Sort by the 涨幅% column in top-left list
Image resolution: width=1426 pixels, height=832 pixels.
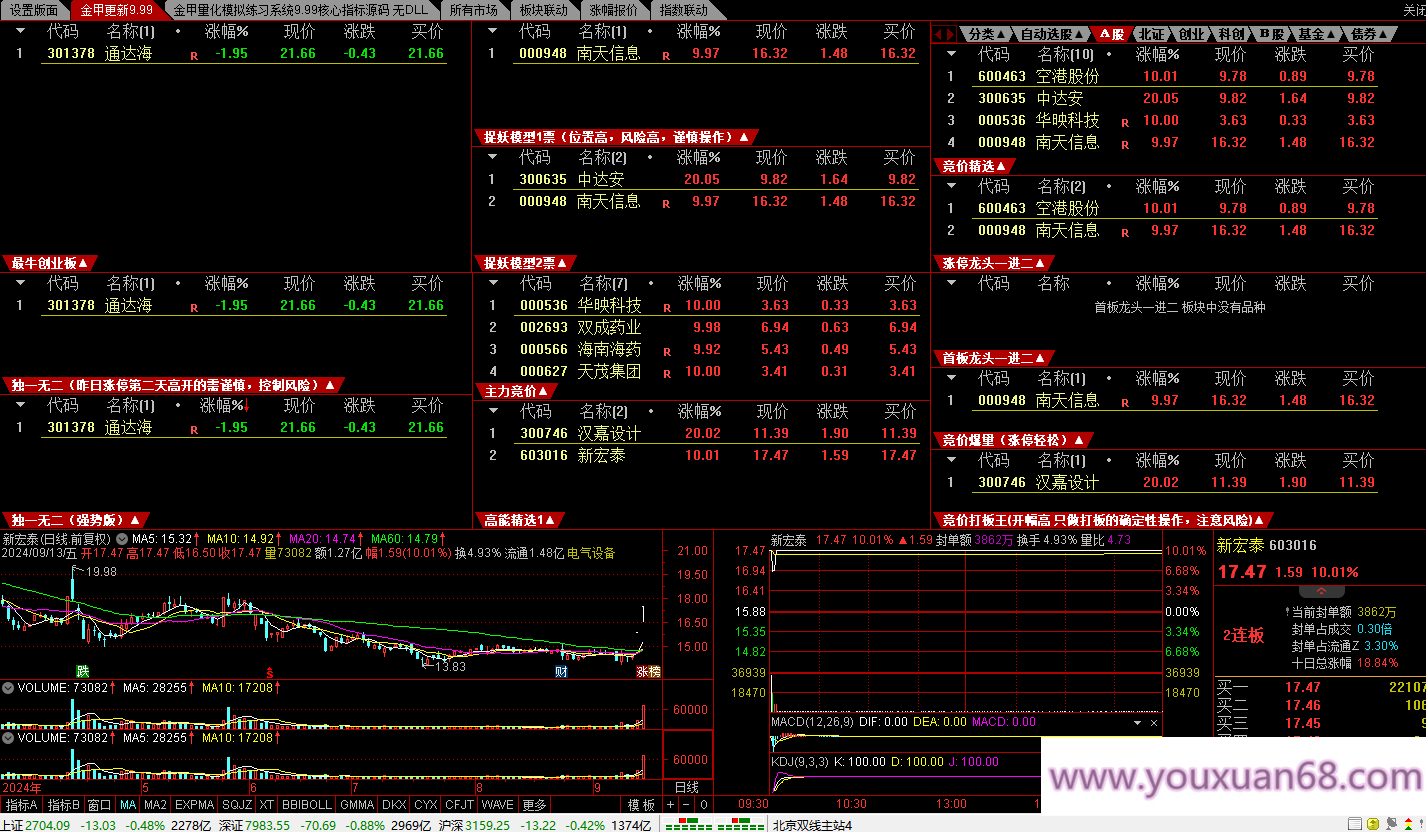(226, 31)
